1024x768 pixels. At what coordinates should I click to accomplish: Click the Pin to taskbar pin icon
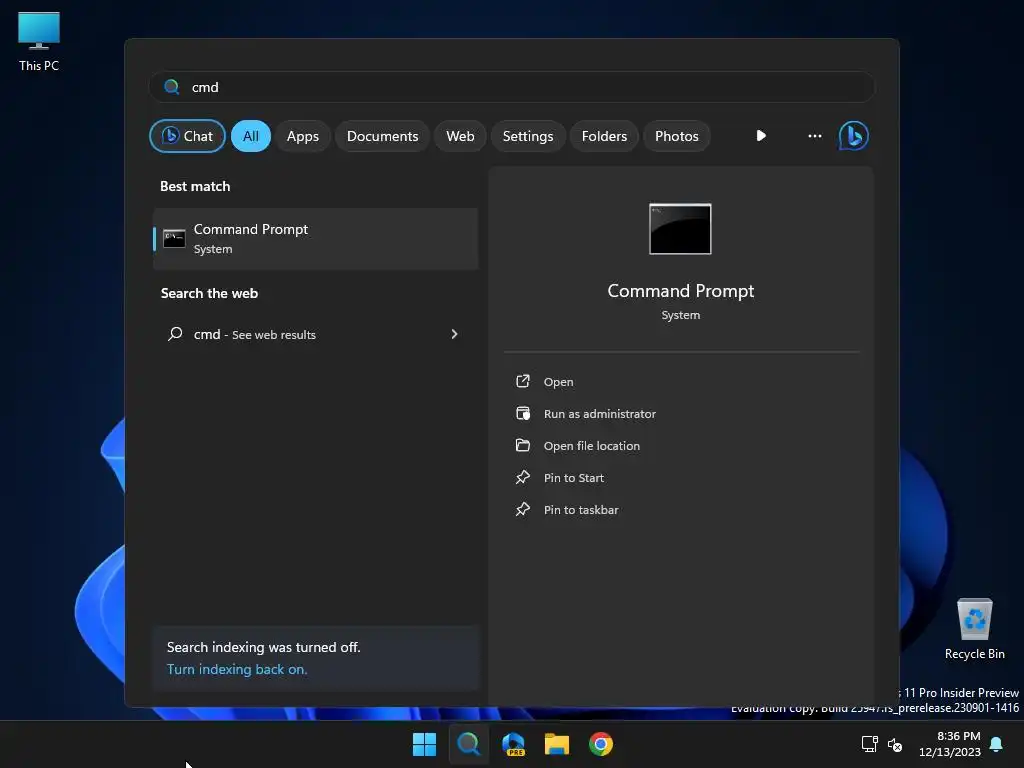tap(522, 509)
